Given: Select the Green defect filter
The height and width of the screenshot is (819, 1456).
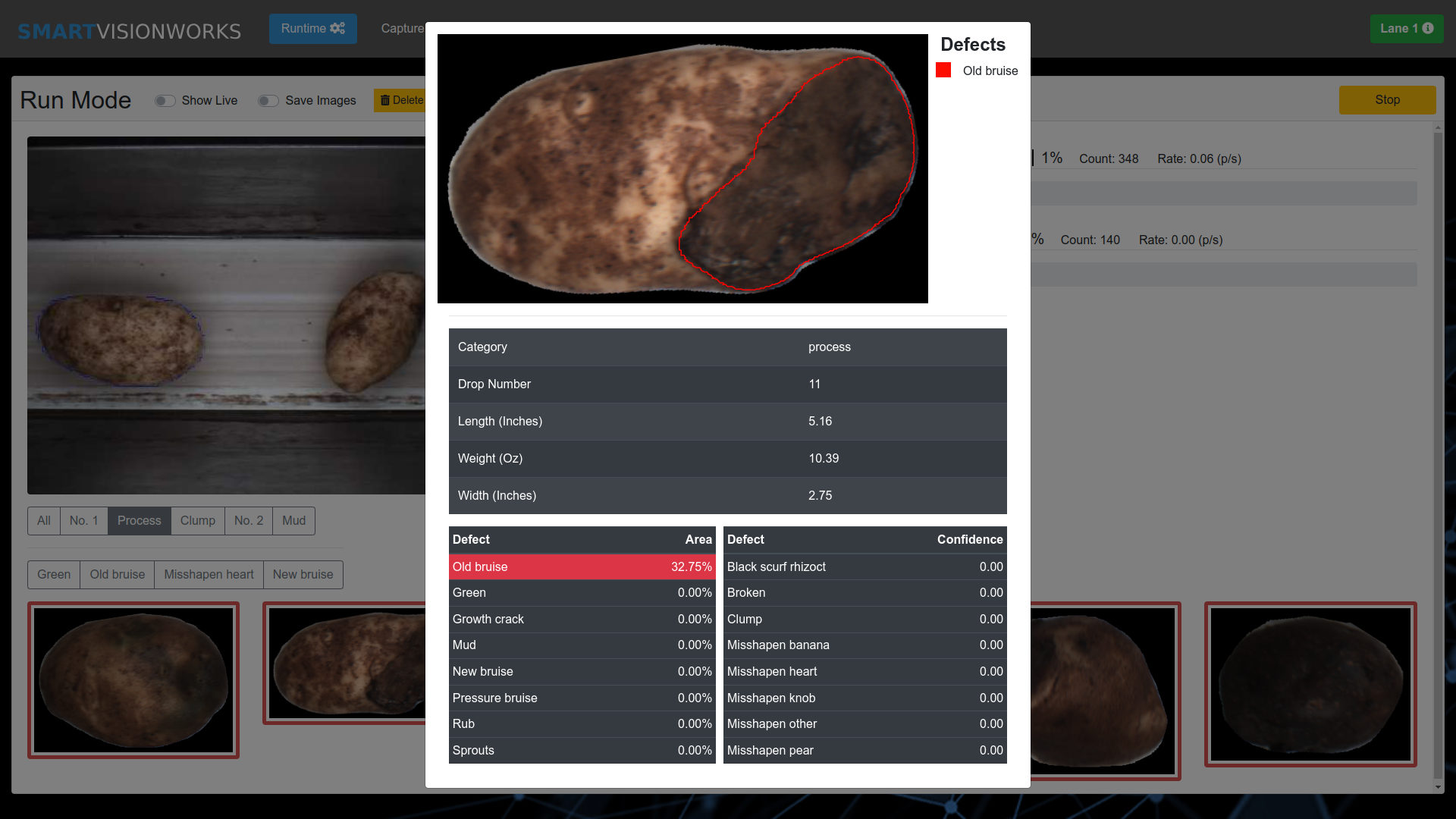Looking at the screenshot, I should tap(53, 574).
